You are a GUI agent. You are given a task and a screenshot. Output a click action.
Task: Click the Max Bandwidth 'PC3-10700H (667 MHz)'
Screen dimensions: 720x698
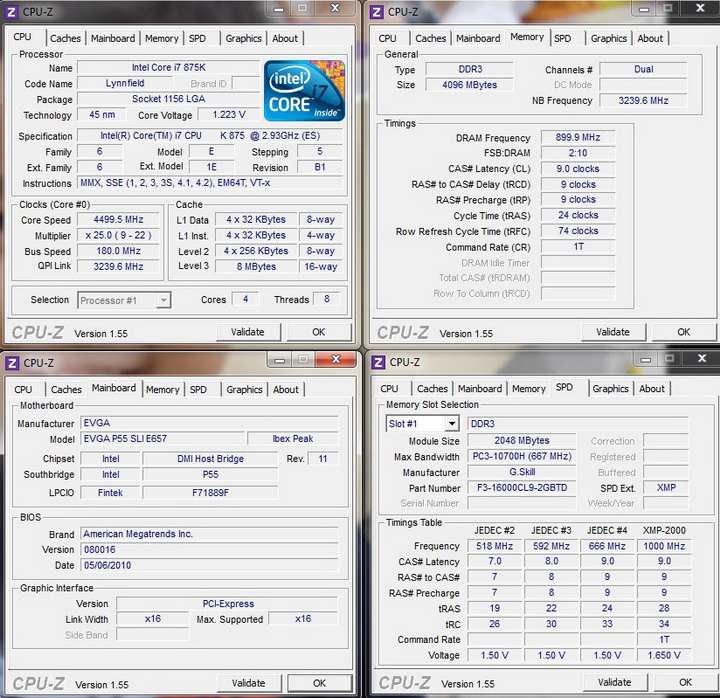coord(522,456)
